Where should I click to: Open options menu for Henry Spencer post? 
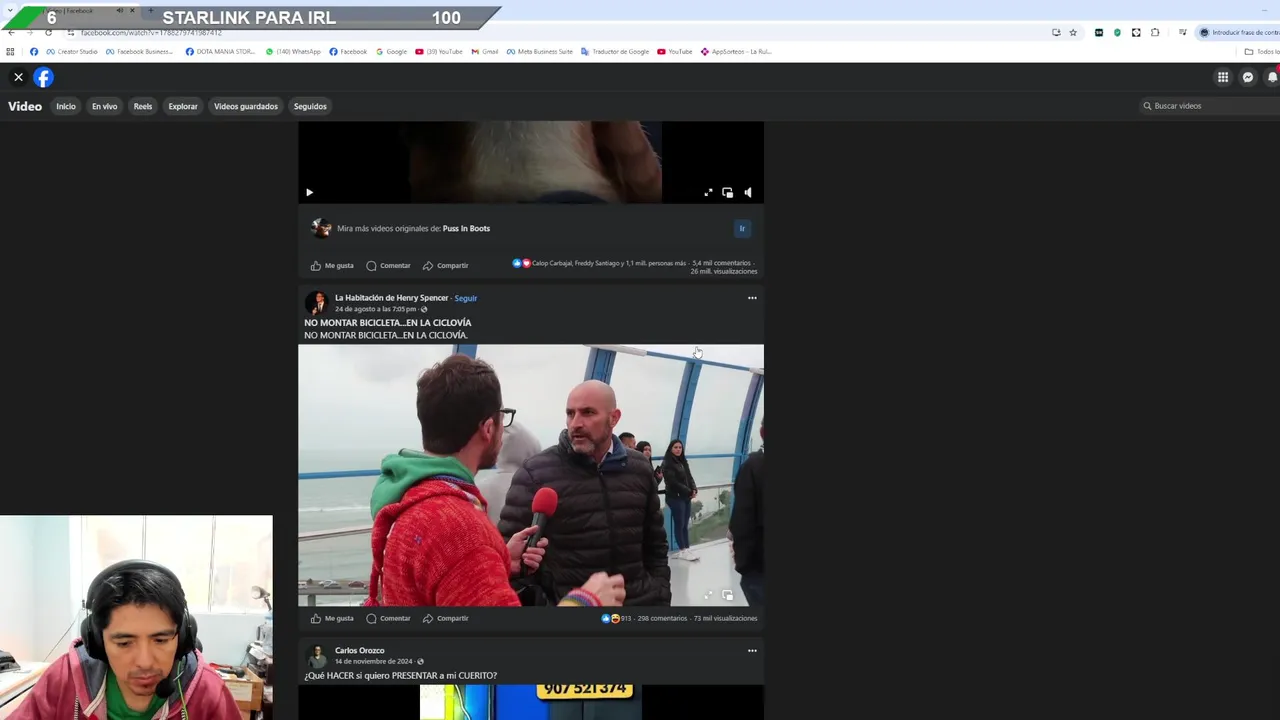[x=752, y=298]
